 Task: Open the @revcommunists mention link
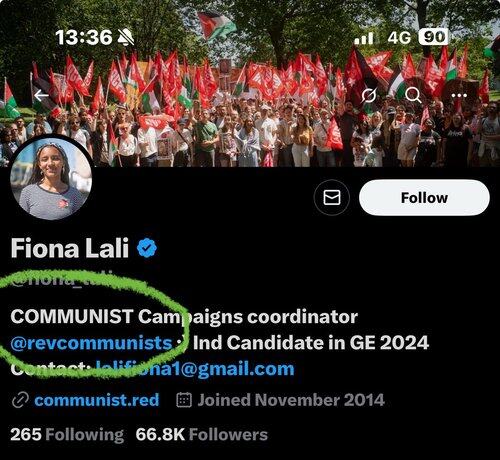(91, 343)
